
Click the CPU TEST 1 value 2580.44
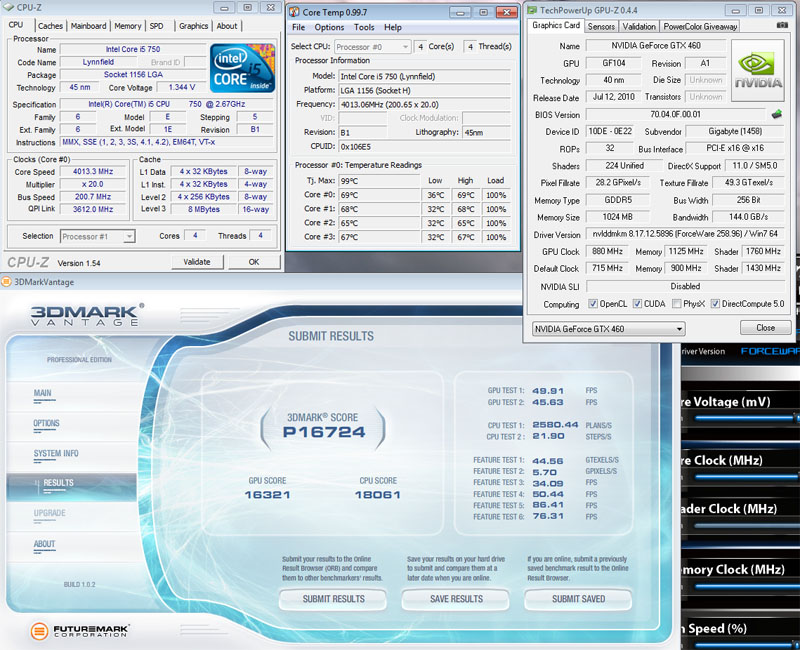555,424
